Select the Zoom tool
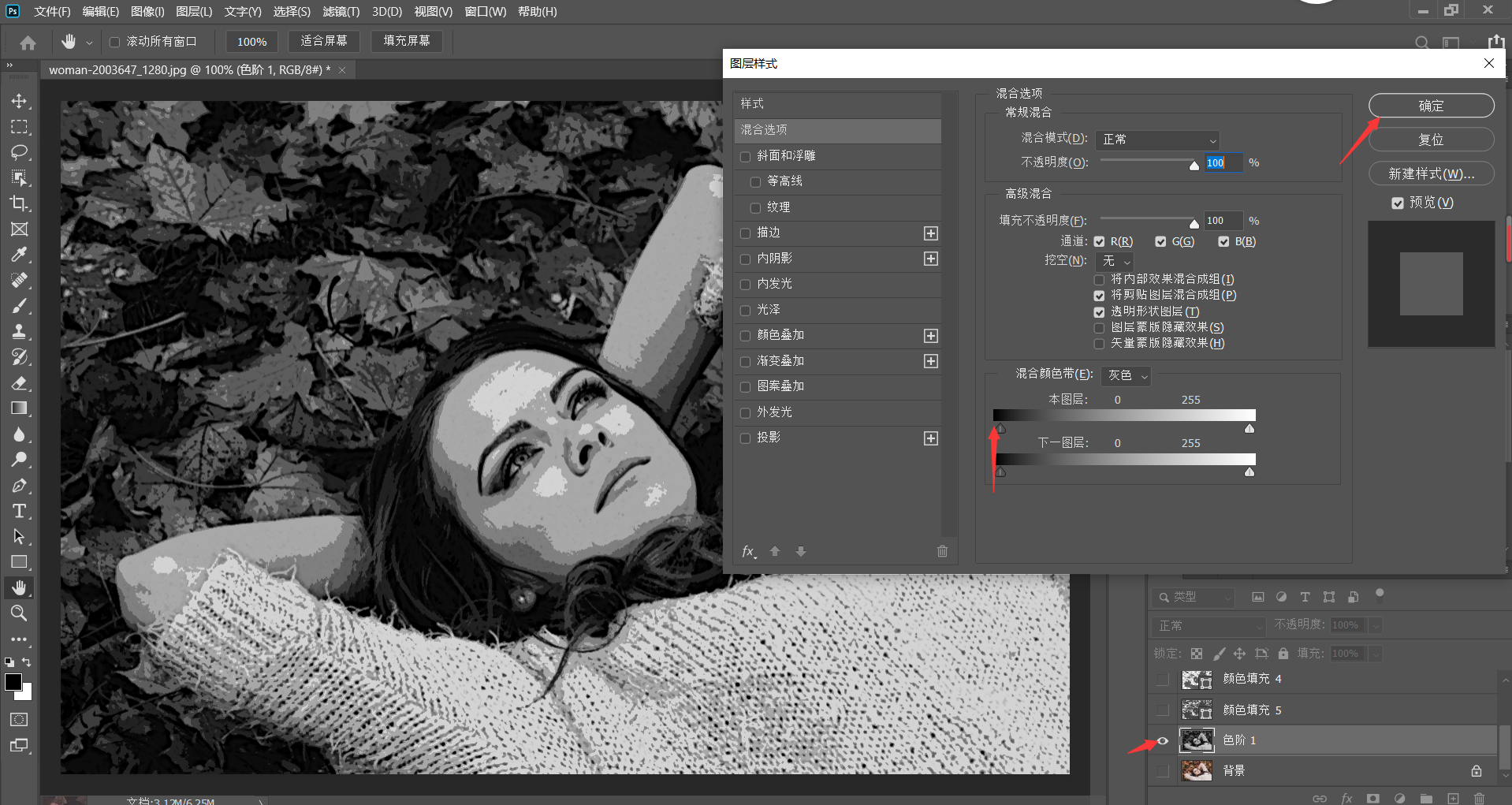Viewport: 1512px width, 805px height. click(19, 613)
